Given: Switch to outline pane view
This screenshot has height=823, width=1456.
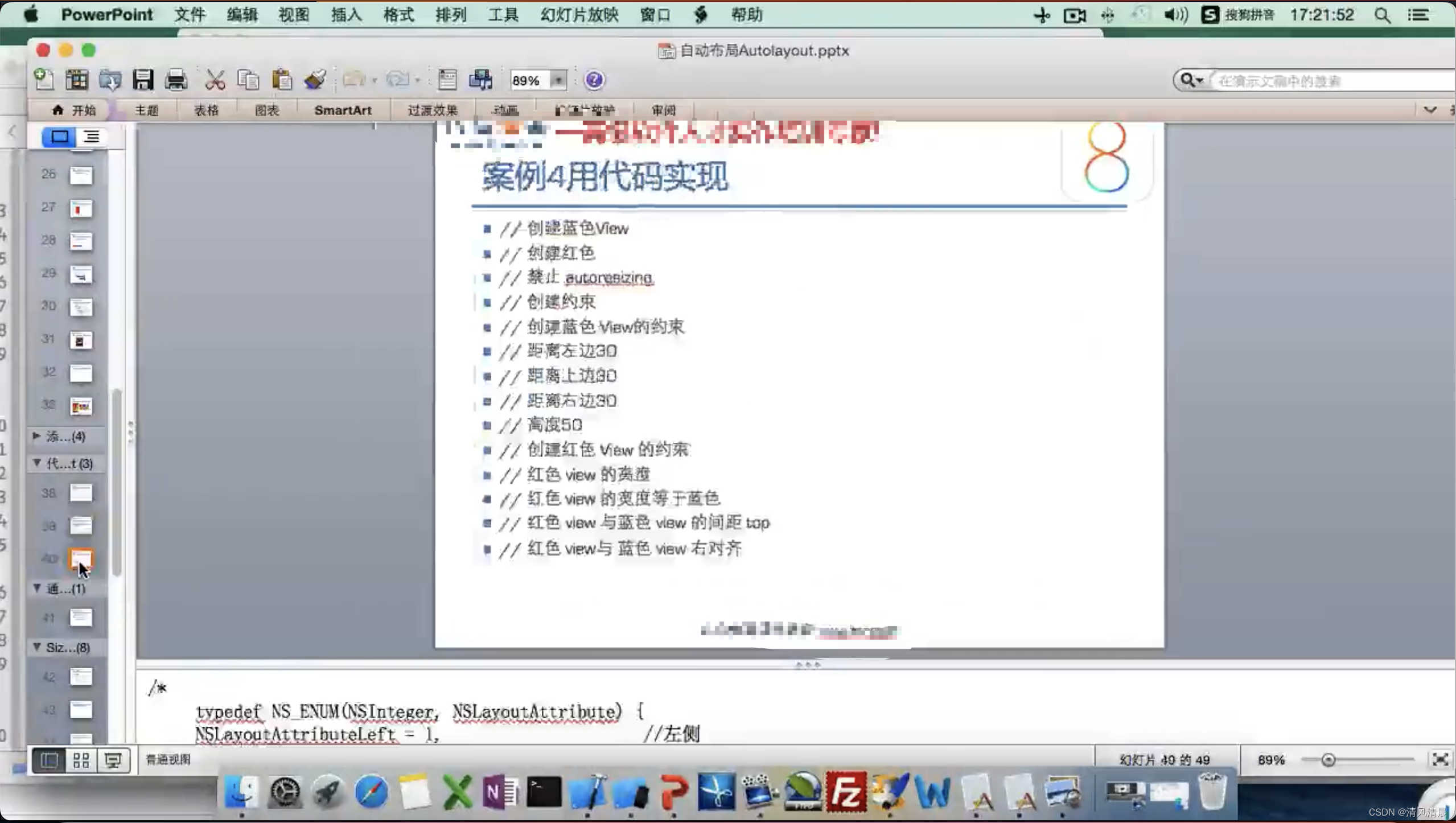Looking at the screenshot, I should click(92, 137).
